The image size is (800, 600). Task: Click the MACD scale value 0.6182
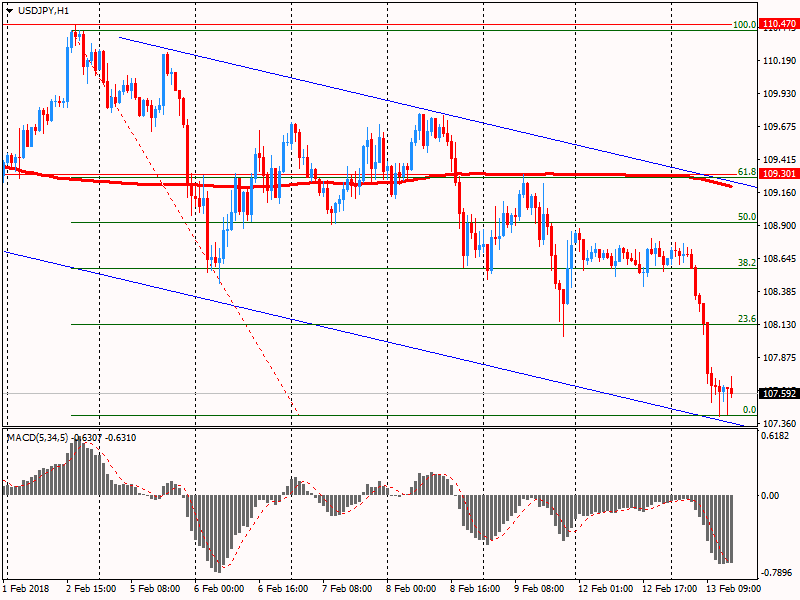tap(774, 436)
